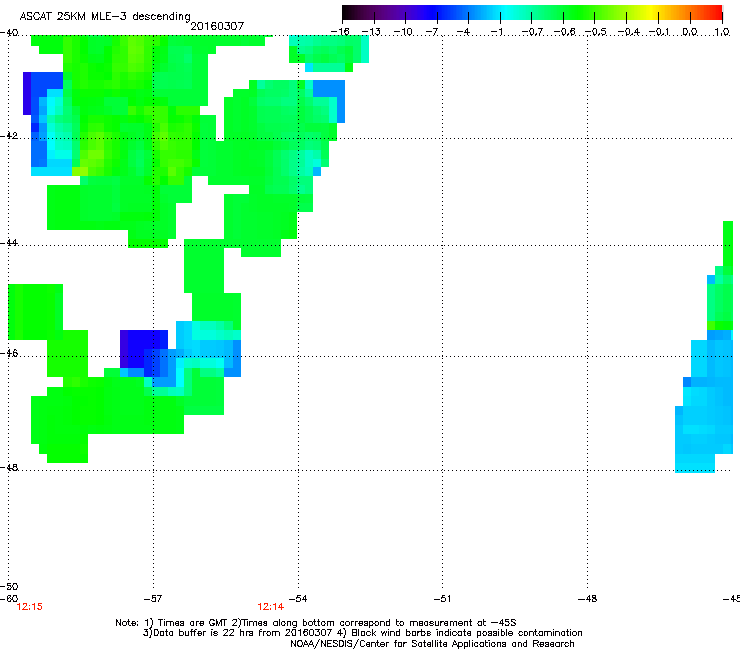Click the NOAA/NESDIS credit line
Image resolution: width=740 pixels, height=650 pixels.
(432, 644)
